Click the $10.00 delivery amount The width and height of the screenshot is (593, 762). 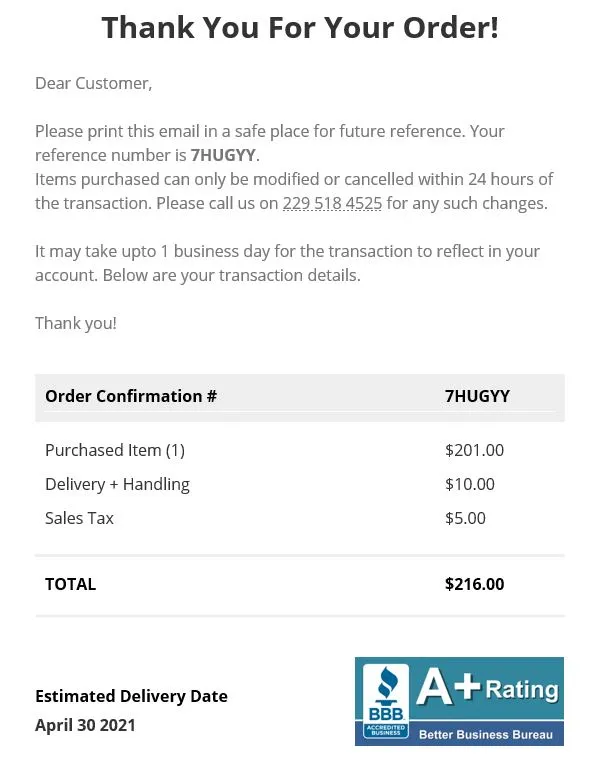click(x=470, y=484)
